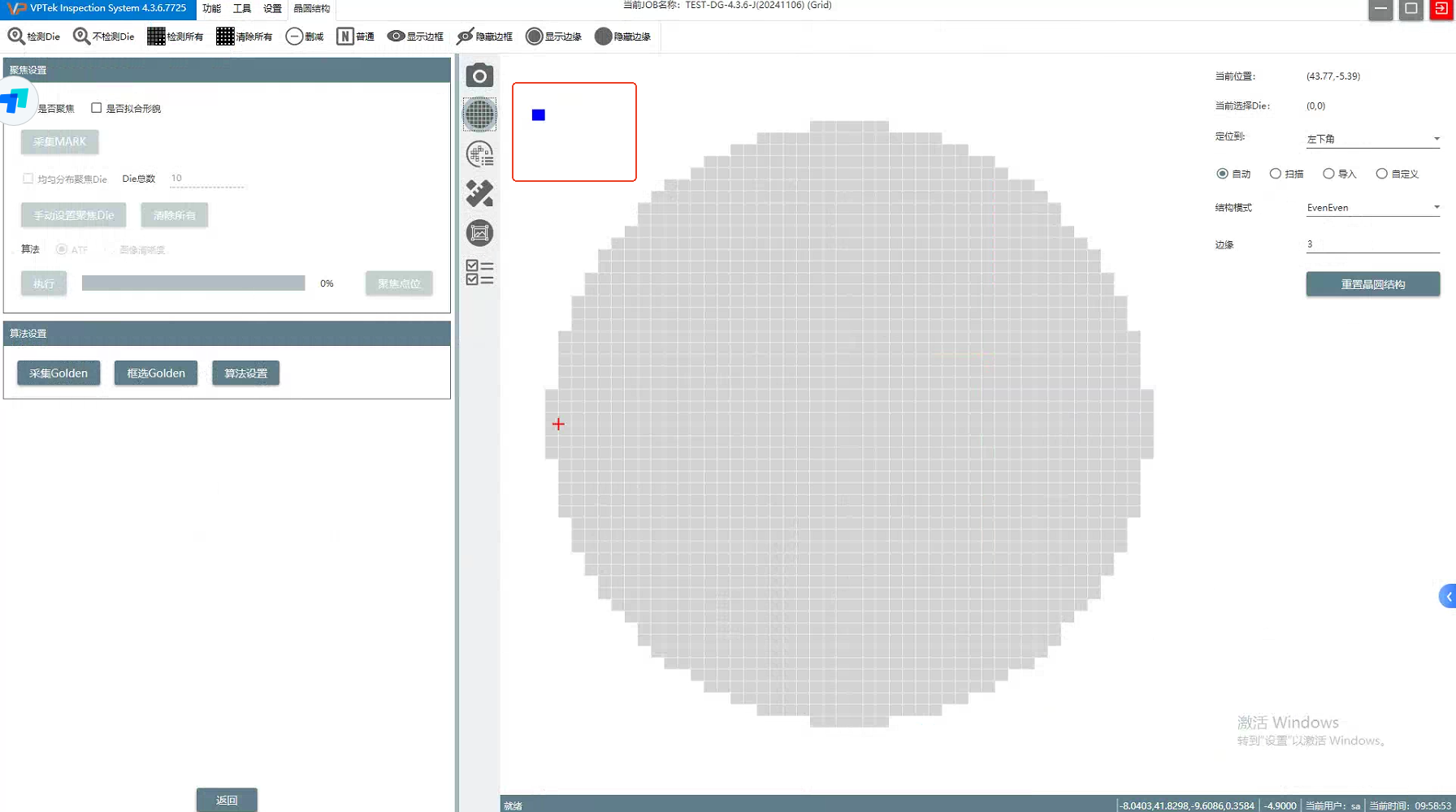Expand the side panel arrow at right edge
Image resolution: width=1456 pixels, height=812 pixels.
point(1448,596)
